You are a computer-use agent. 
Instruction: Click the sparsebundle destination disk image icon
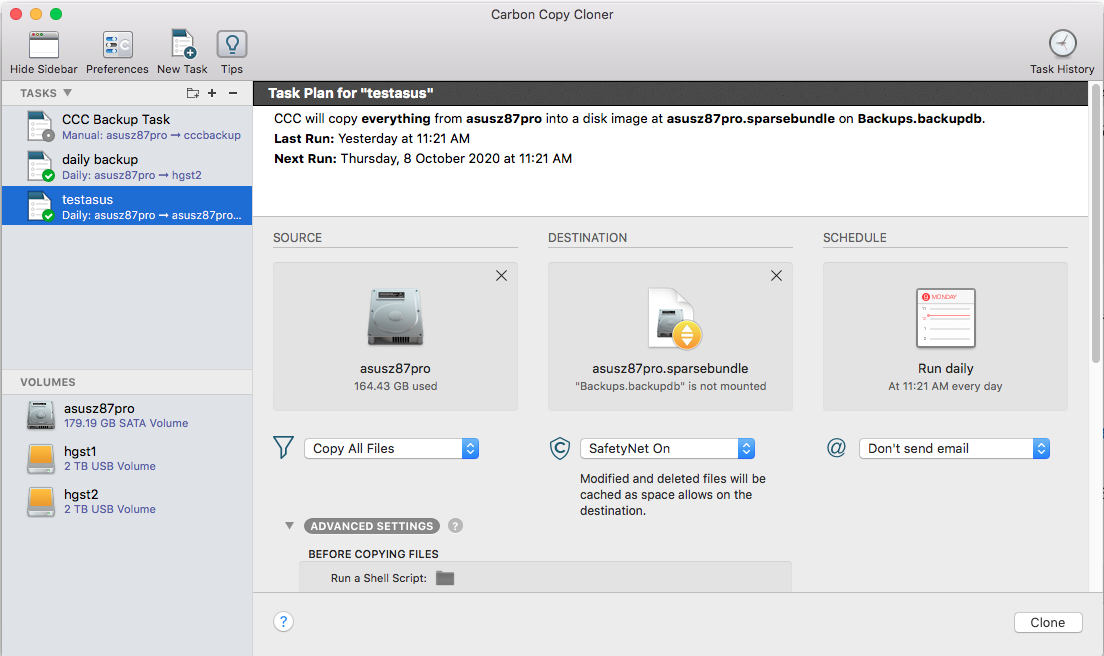675,318
